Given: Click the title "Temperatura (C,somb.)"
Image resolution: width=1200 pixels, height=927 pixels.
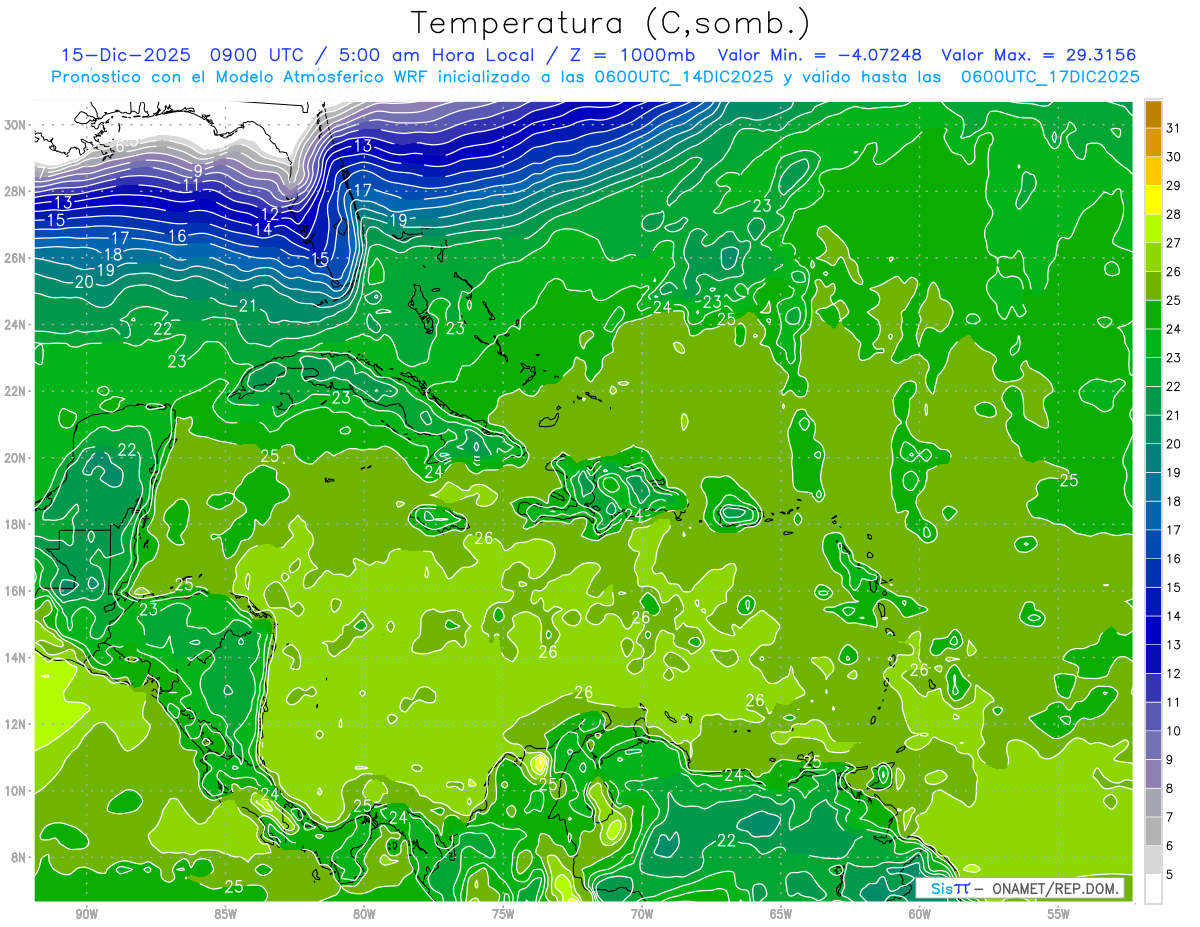Looking at the screenshot, I should click(611, 23).
